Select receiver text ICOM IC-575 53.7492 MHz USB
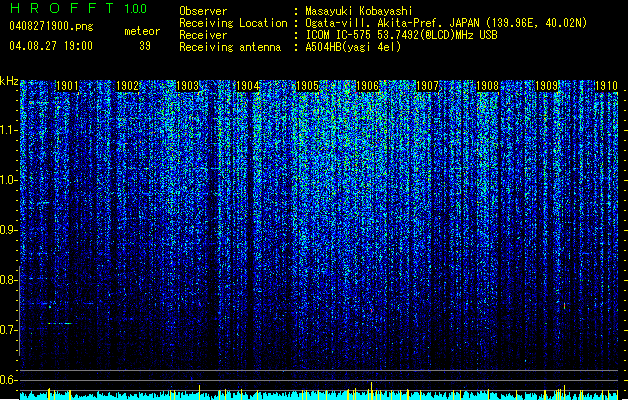This screenshot has height=400, width=629. [402, 35]
